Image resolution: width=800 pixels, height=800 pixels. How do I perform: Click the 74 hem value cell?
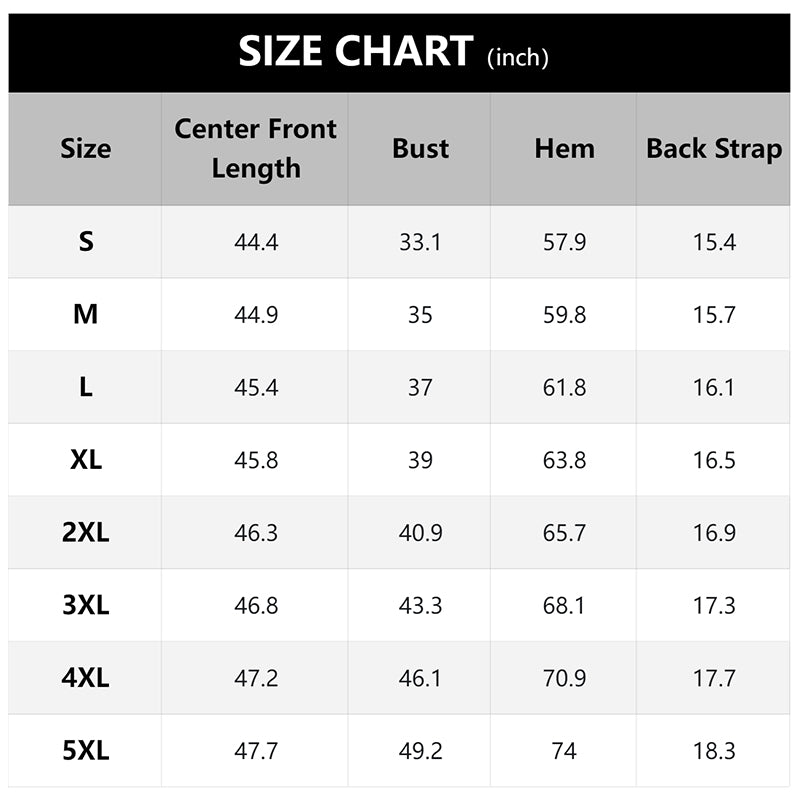click(x=564, y=751)
